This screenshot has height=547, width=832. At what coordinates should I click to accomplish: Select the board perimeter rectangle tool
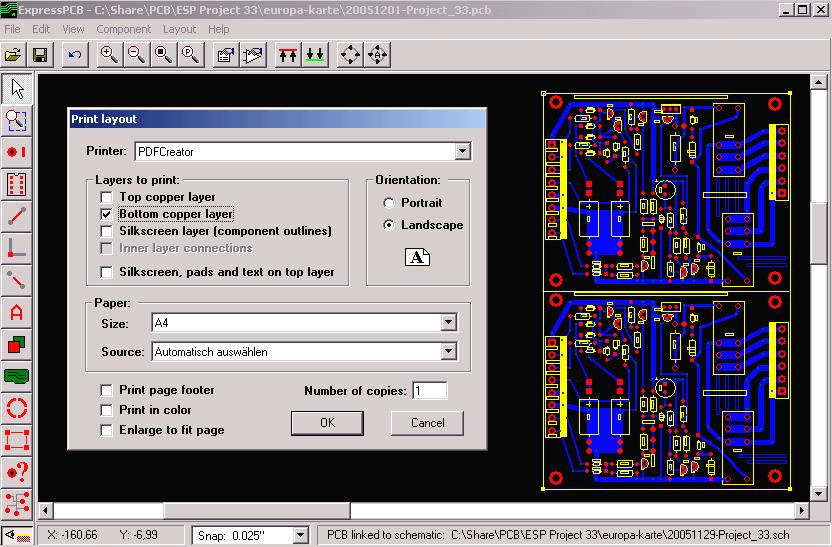point(16,440)
